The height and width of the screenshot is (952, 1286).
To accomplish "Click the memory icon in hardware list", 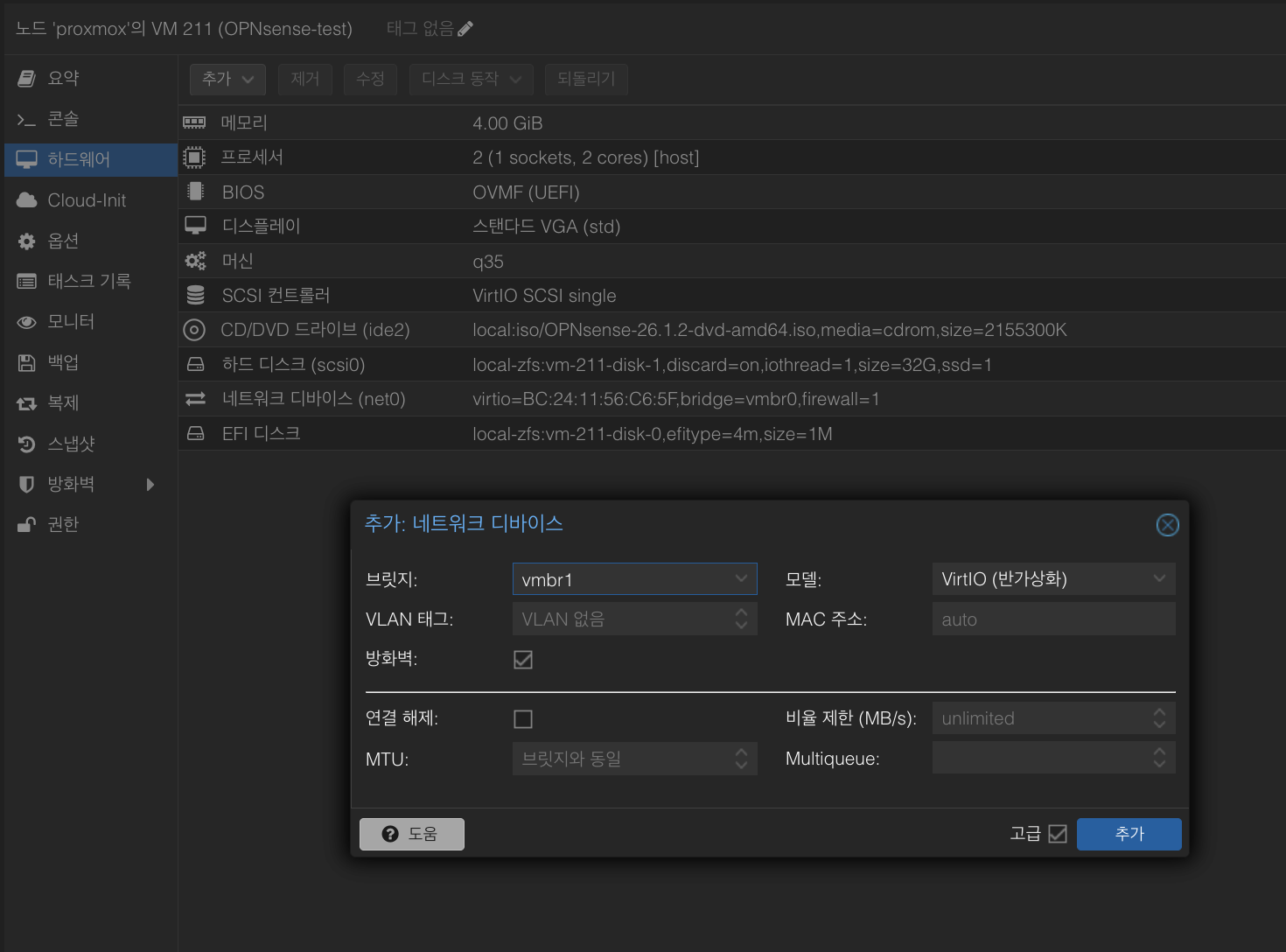I will 194,122.
